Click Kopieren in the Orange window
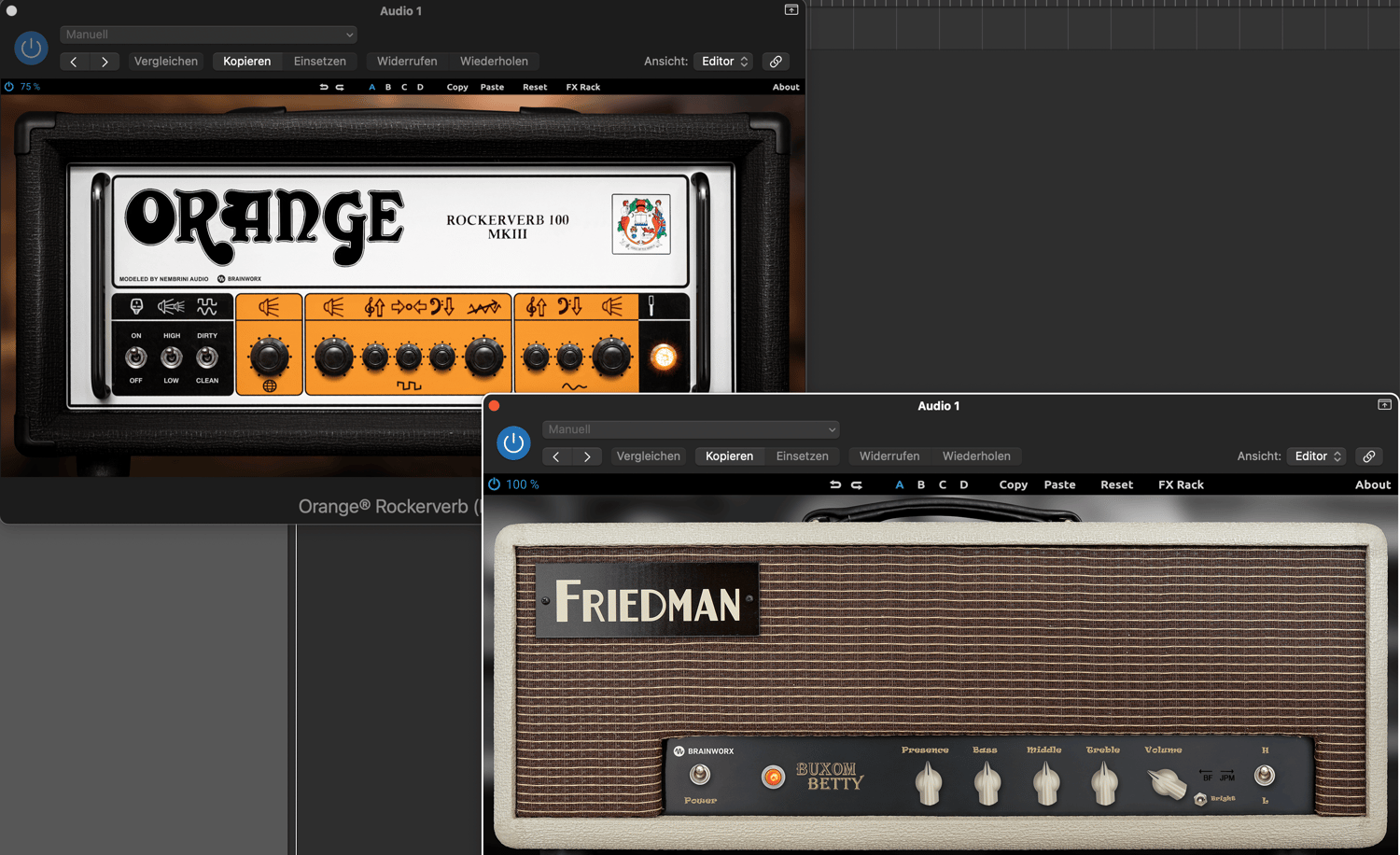This screenshot has height=855, width=1400. pos(247,62)
